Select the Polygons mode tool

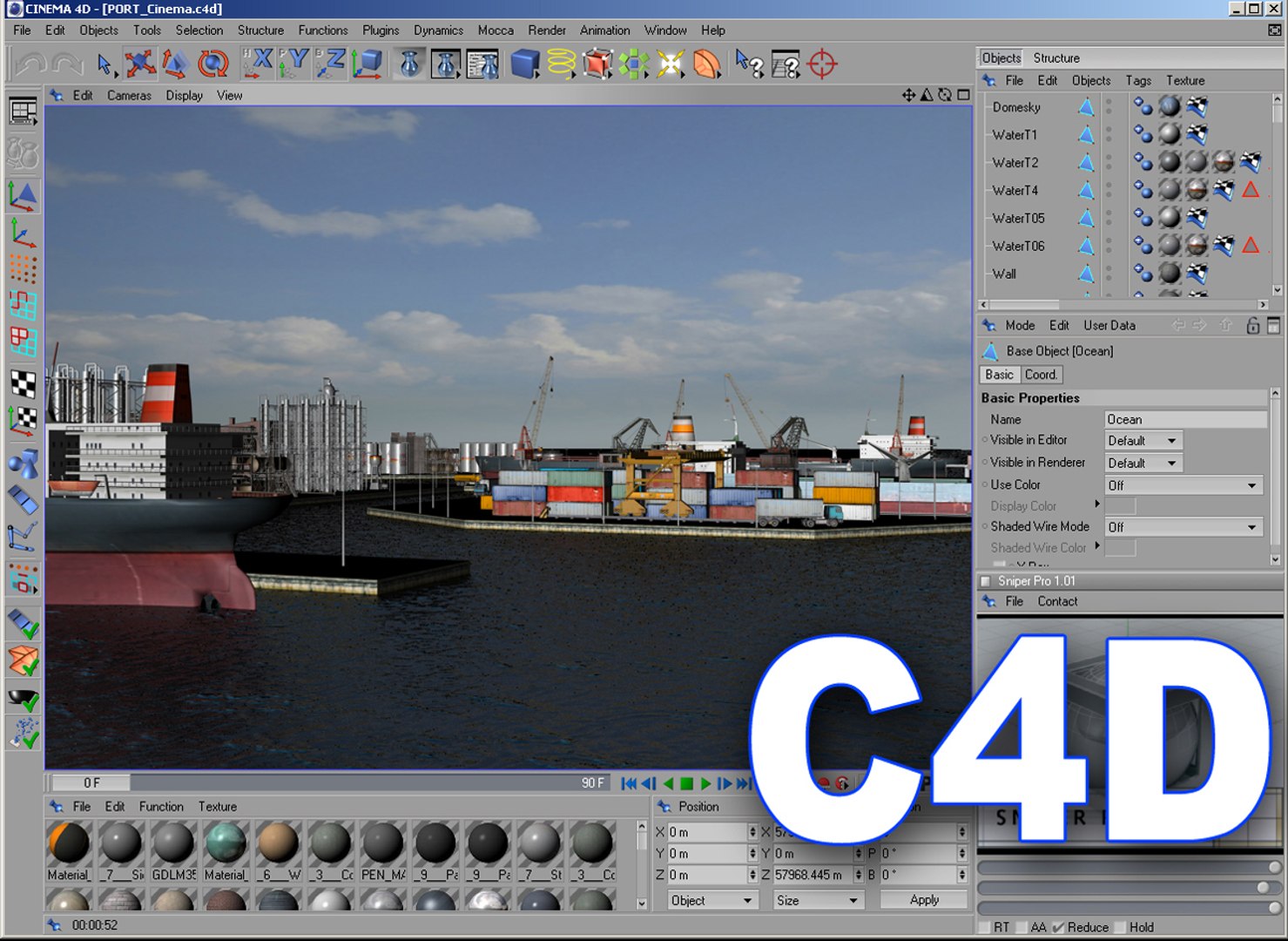[x=23, y=342]
